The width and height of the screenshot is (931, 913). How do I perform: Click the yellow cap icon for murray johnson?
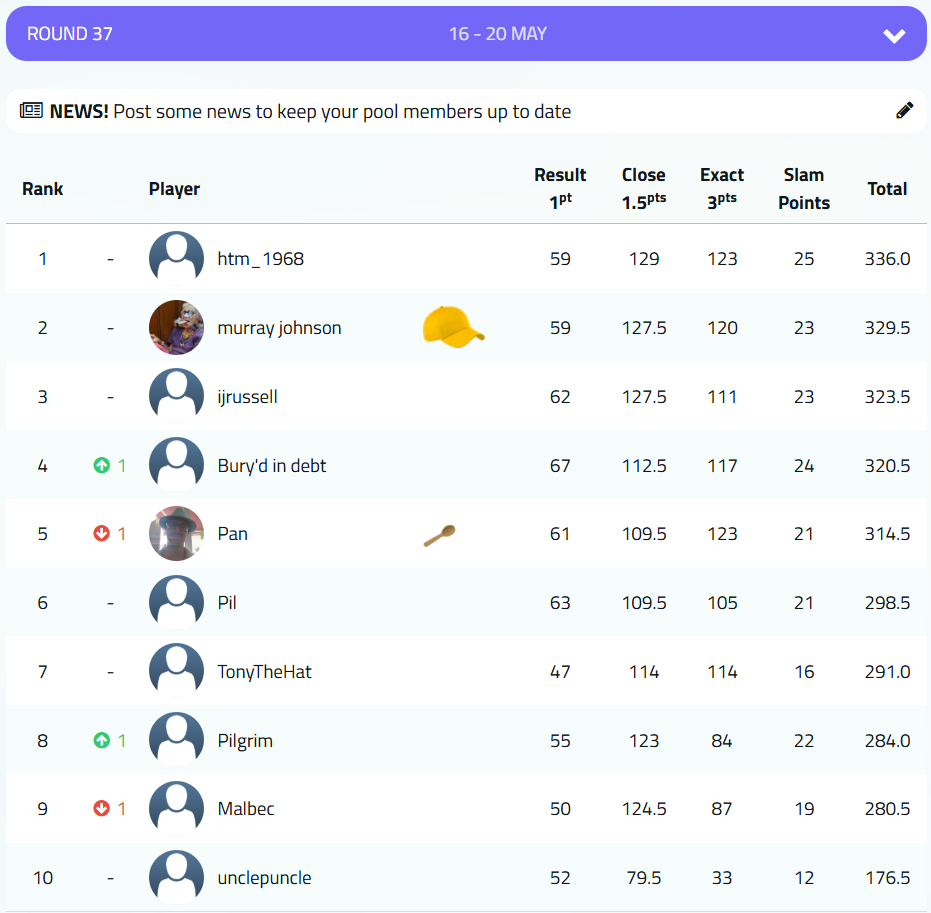(x=453, y=328)
